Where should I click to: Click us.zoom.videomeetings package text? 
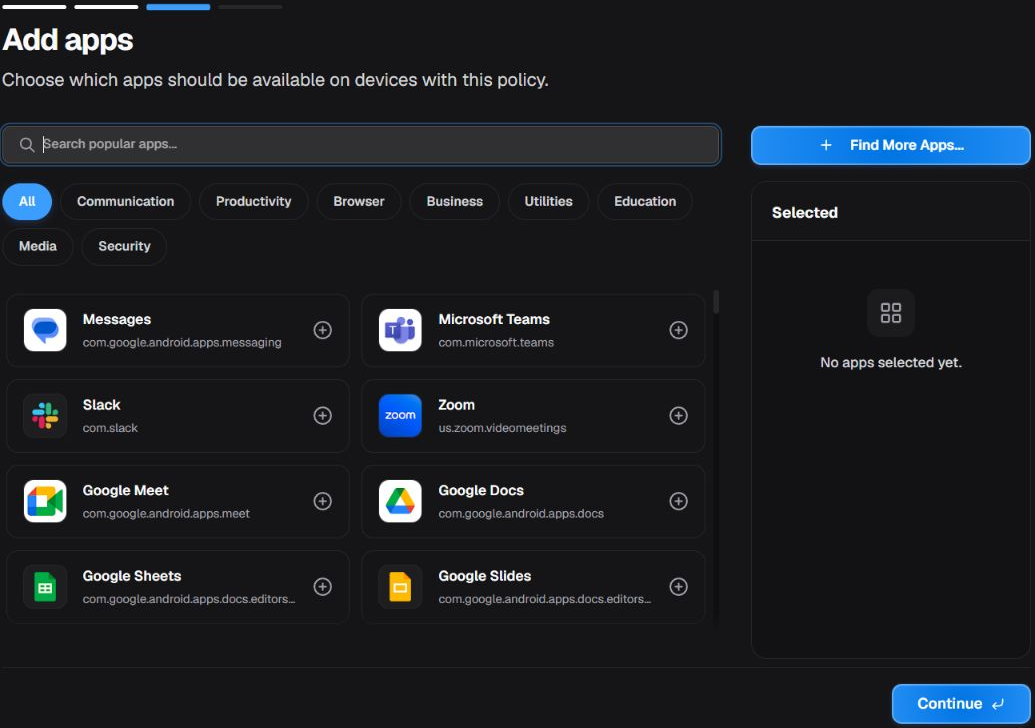[502, 428]
